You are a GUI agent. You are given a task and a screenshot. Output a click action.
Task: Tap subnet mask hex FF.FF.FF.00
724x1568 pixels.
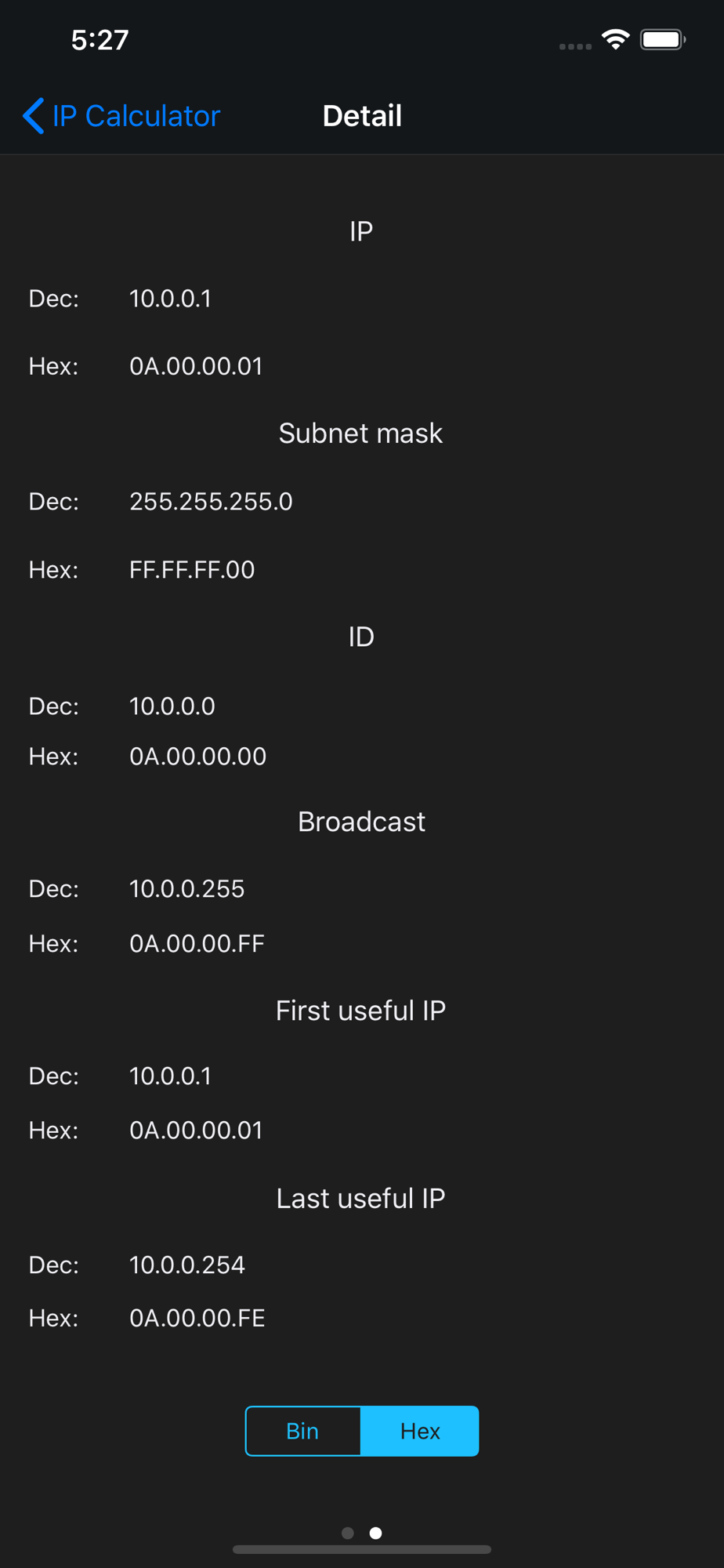pos(192,570)
